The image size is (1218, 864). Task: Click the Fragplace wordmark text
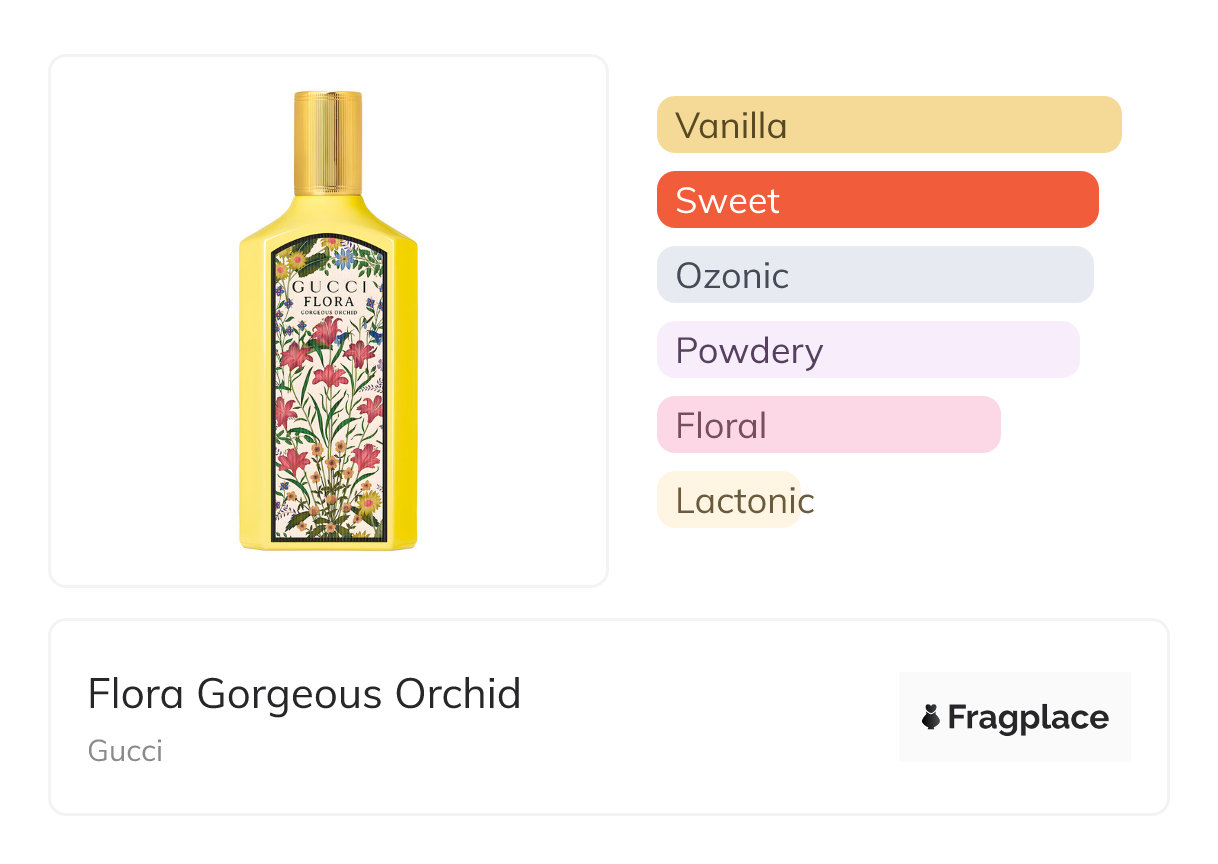1028,717
